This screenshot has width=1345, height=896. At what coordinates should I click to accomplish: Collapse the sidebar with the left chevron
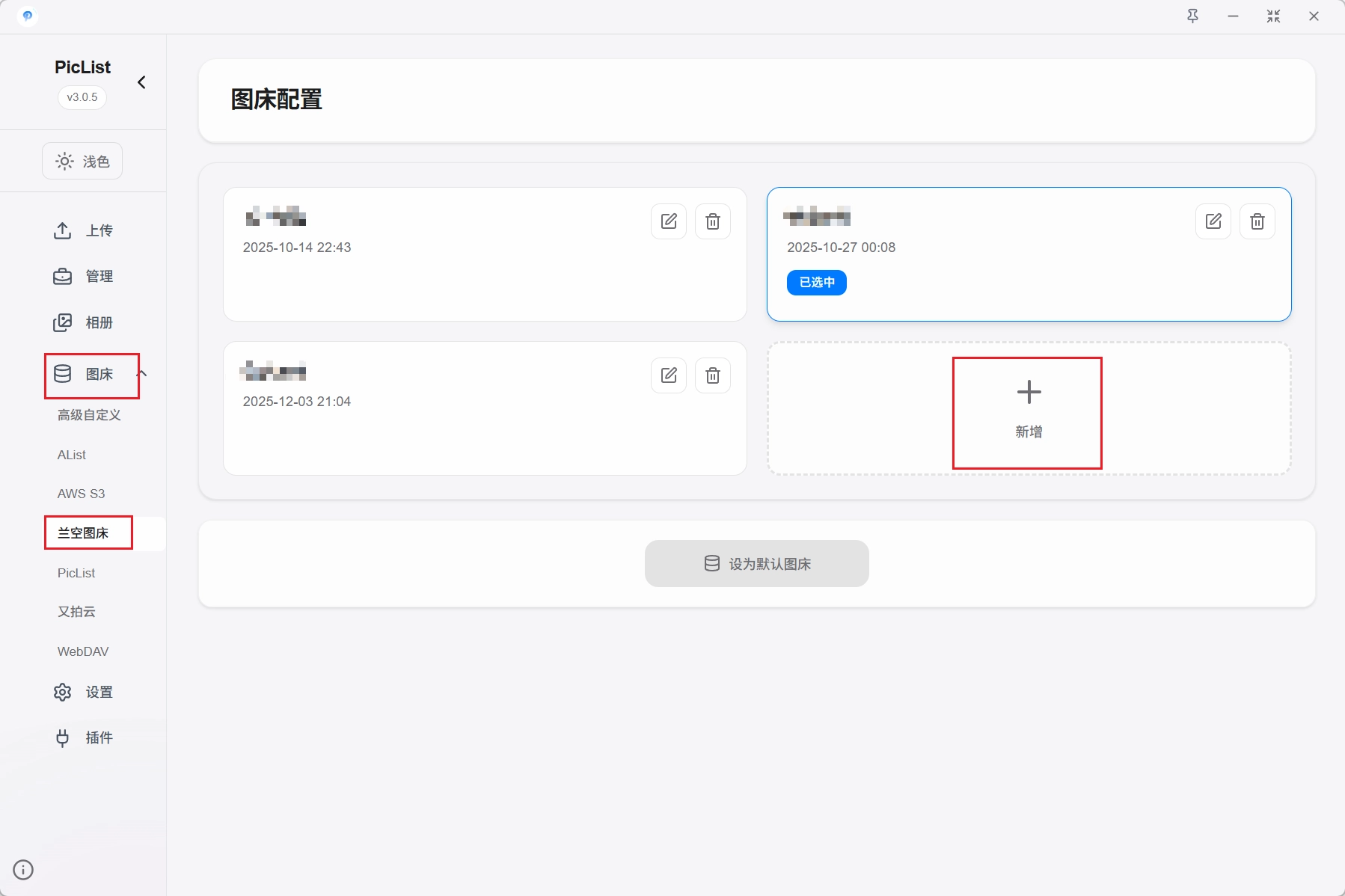[x=141, y=82]
